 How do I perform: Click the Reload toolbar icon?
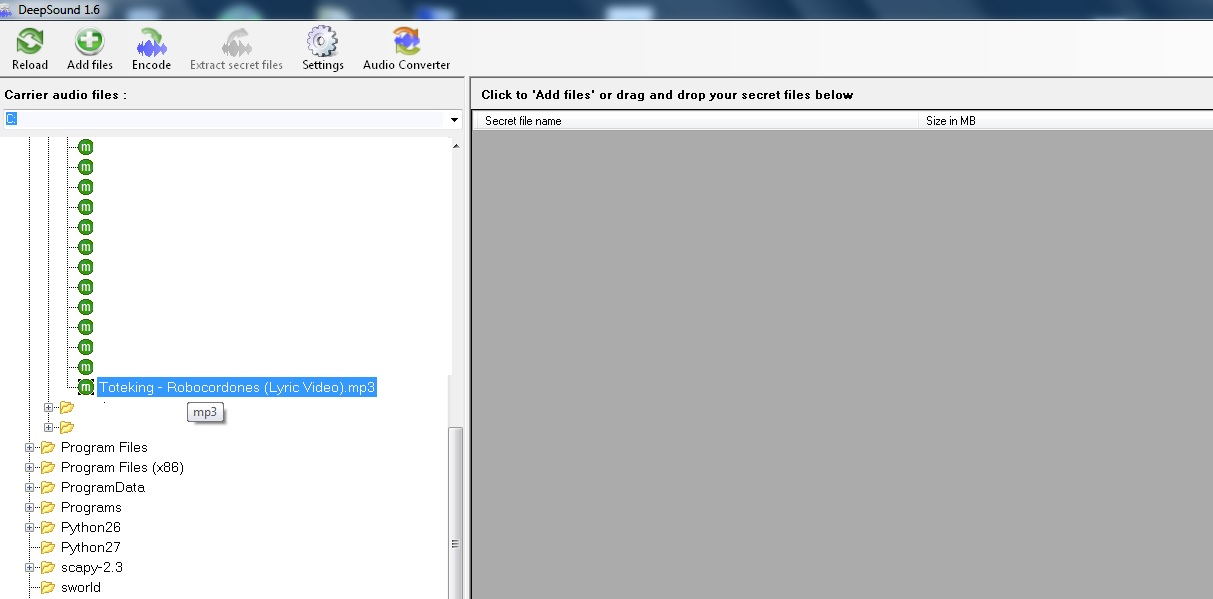pos(29,43)
